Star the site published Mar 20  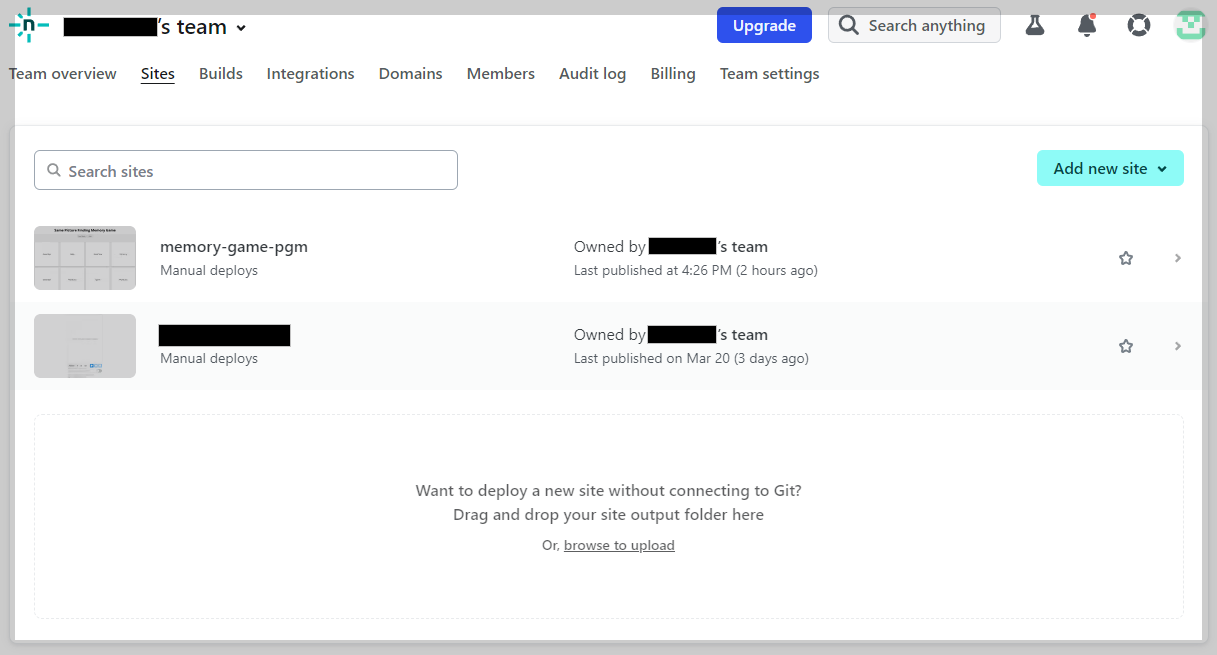point(1126,346)
